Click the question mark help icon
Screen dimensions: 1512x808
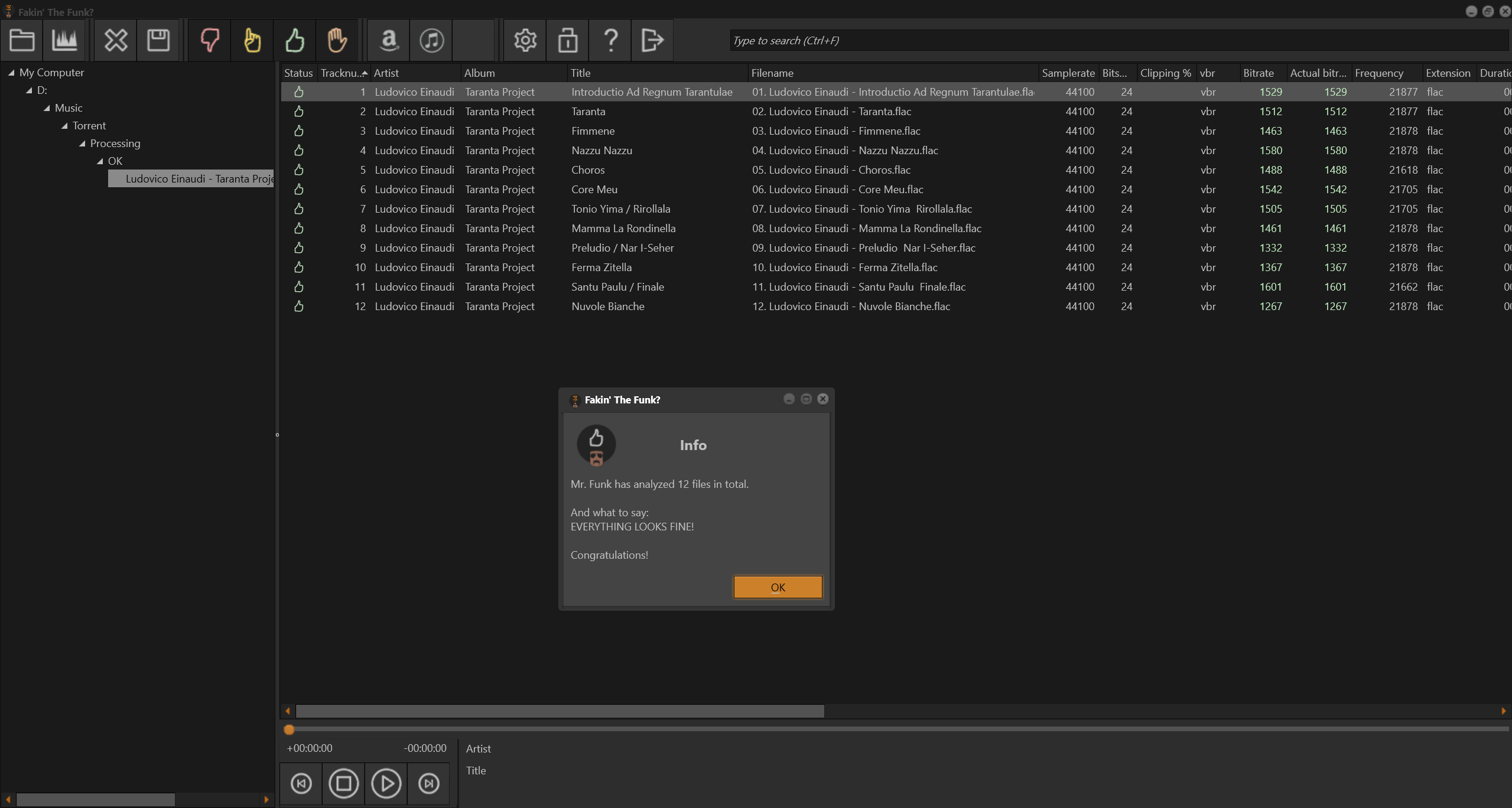click(610, 40)
